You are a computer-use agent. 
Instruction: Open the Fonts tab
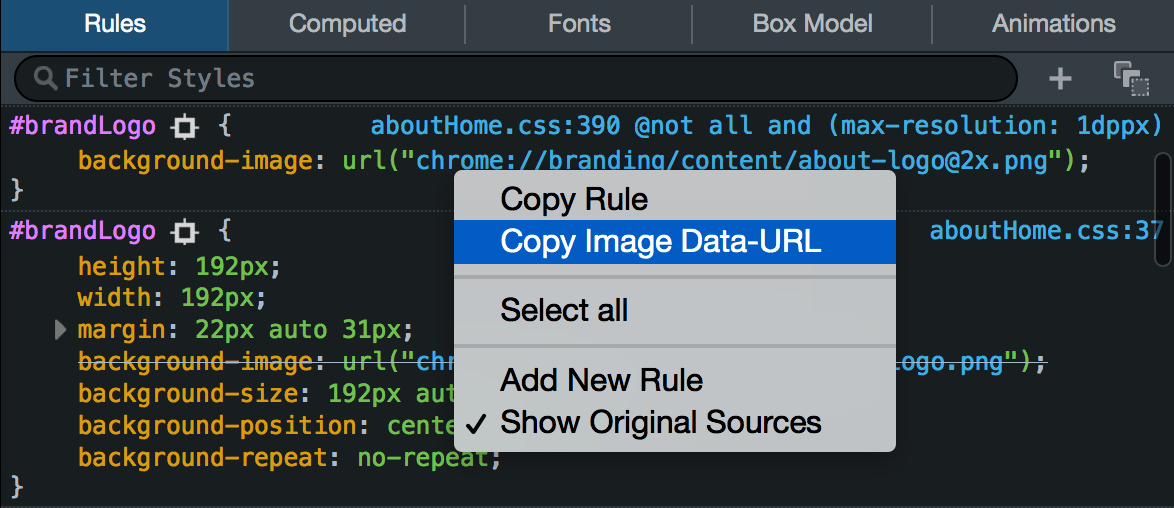point(579,24)
